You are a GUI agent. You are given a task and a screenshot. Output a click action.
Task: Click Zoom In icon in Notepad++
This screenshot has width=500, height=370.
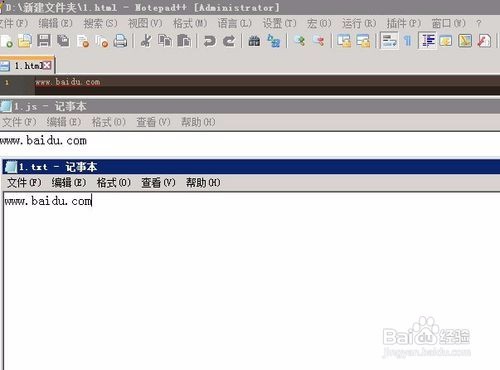point(299,41)
